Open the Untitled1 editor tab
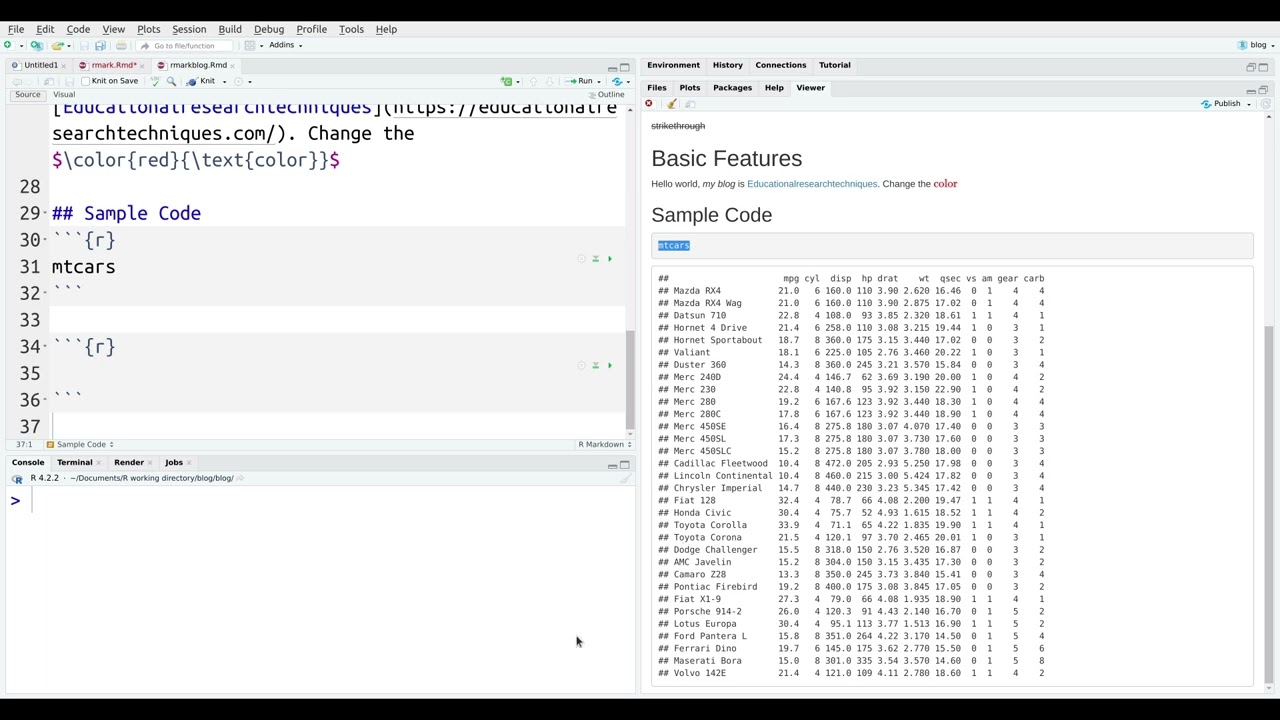Image resolution: width=1280 pixels, height=720 pixels. click(40, 65)
